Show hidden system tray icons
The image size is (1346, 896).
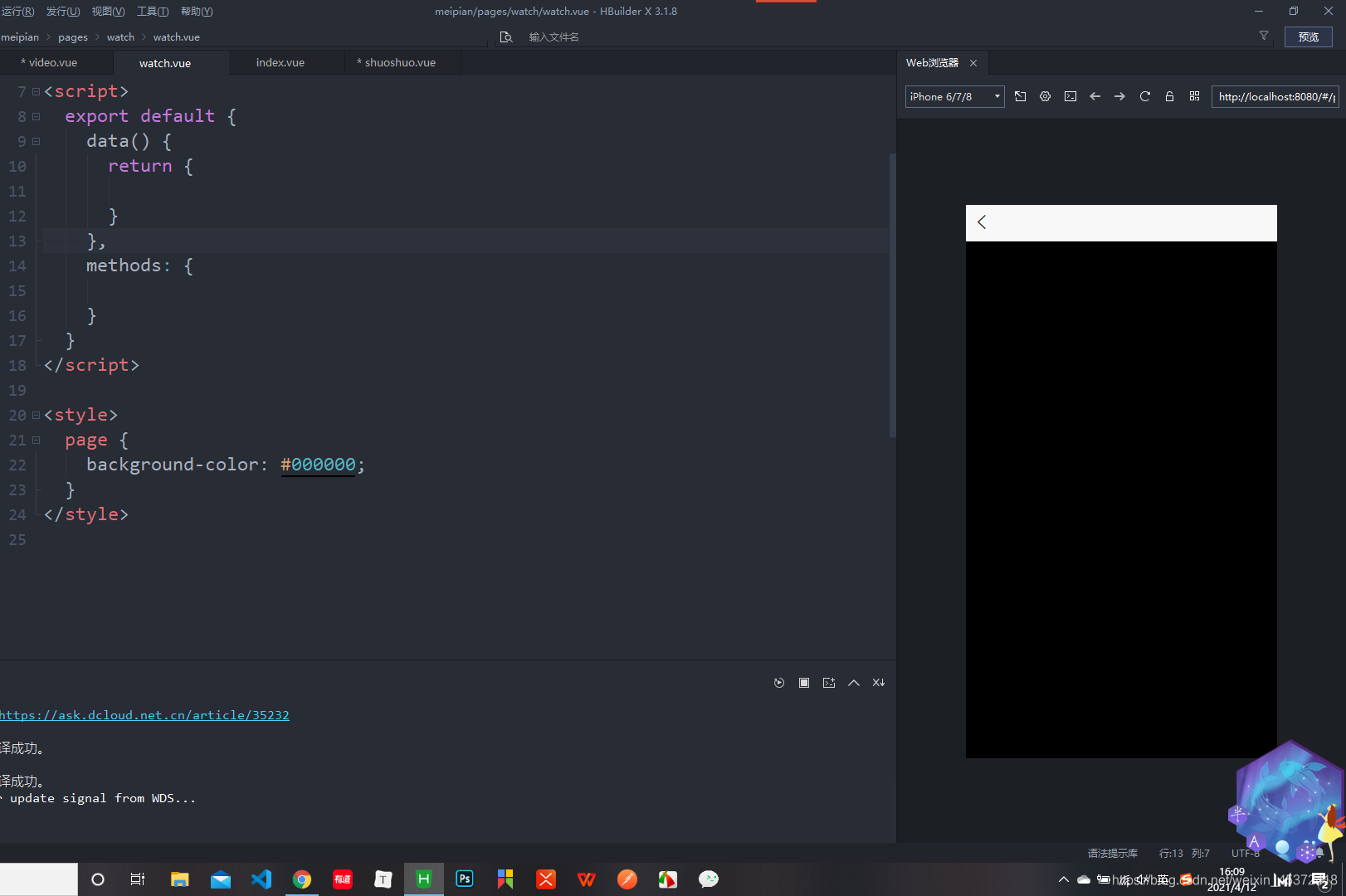pyautogui.click(x=1063, y=879)
